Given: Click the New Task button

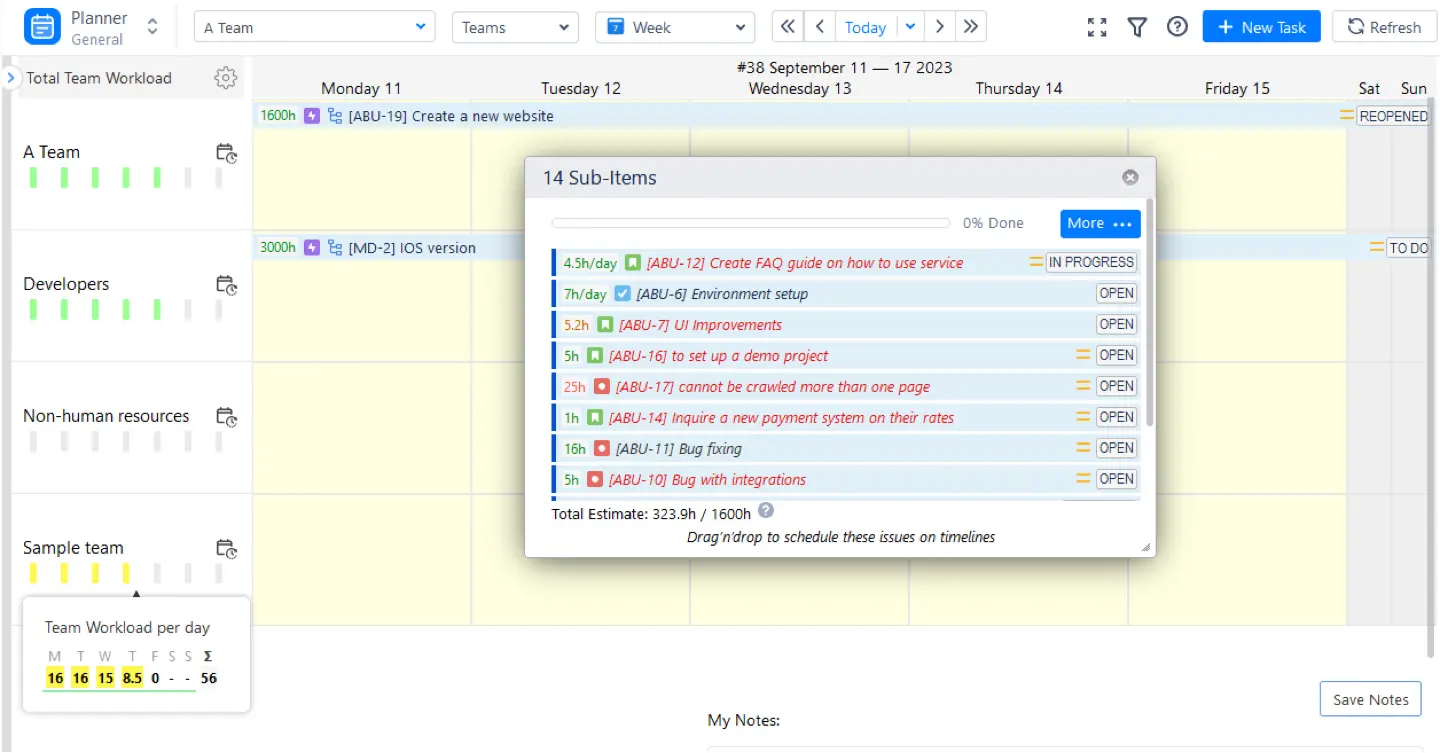Looking at the screenshot, I should coord(1262,27).
